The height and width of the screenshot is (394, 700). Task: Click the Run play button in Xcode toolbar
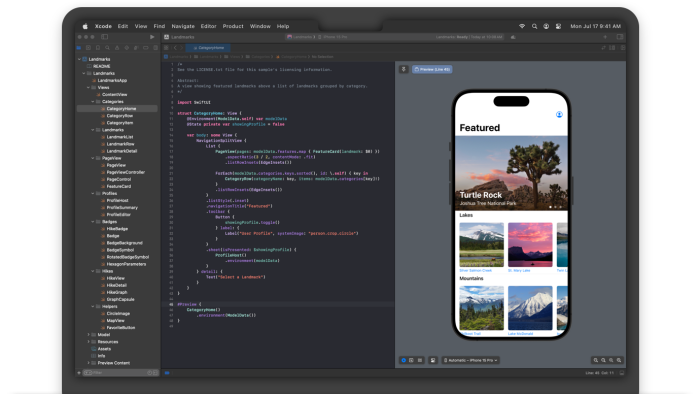152,37
